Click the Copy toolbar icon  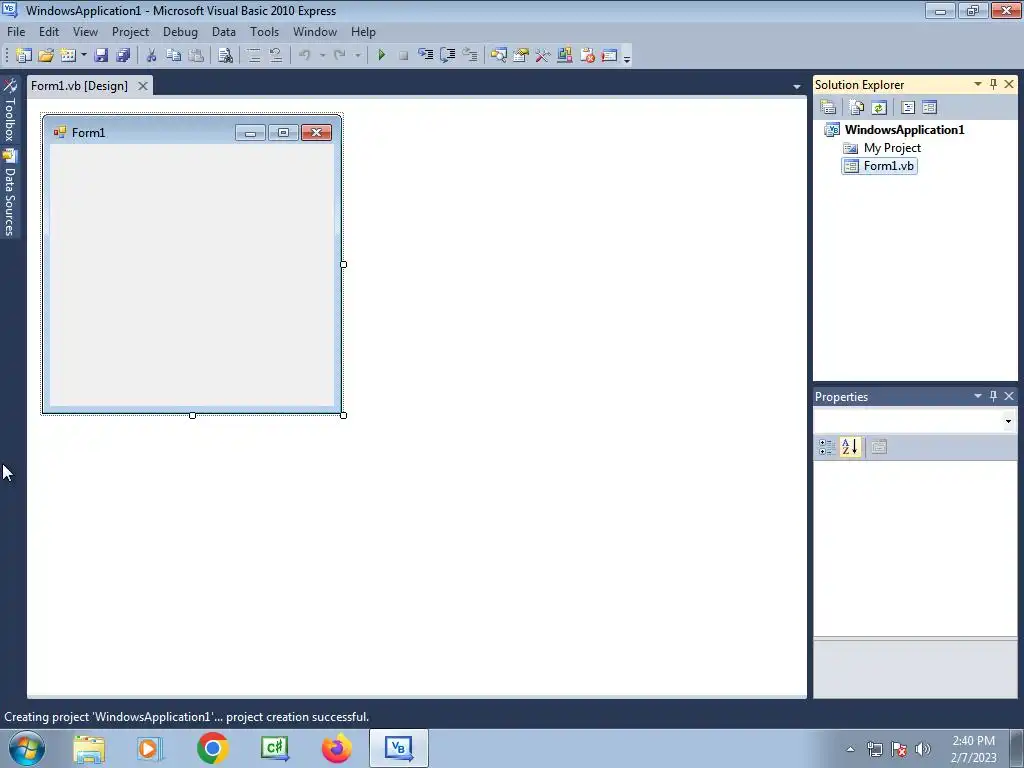point(173,56)
